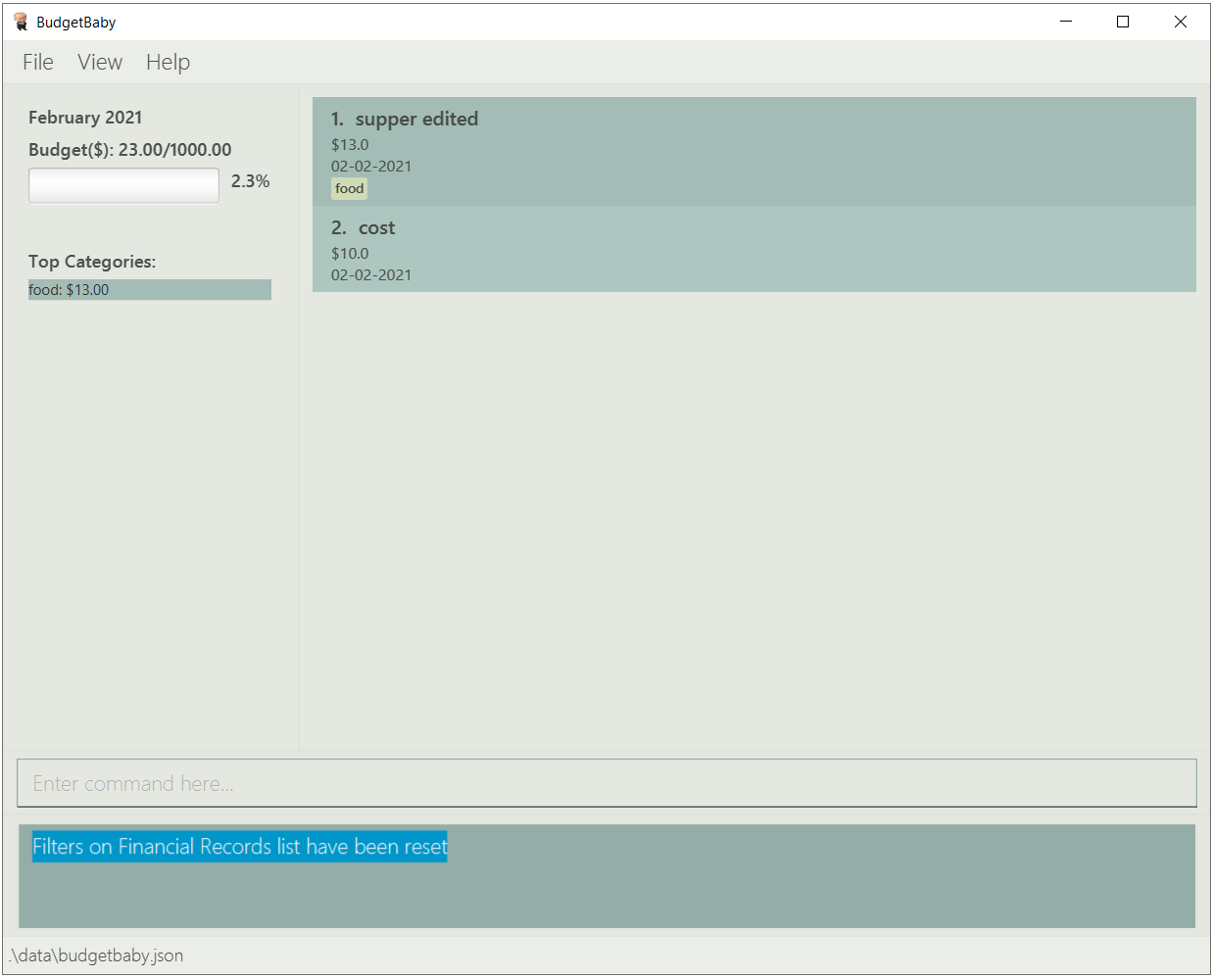Image resolution: width=1213 pixels, height=980 pixels.
Task: Click the Top Categories heading
Action: point(92,262)
